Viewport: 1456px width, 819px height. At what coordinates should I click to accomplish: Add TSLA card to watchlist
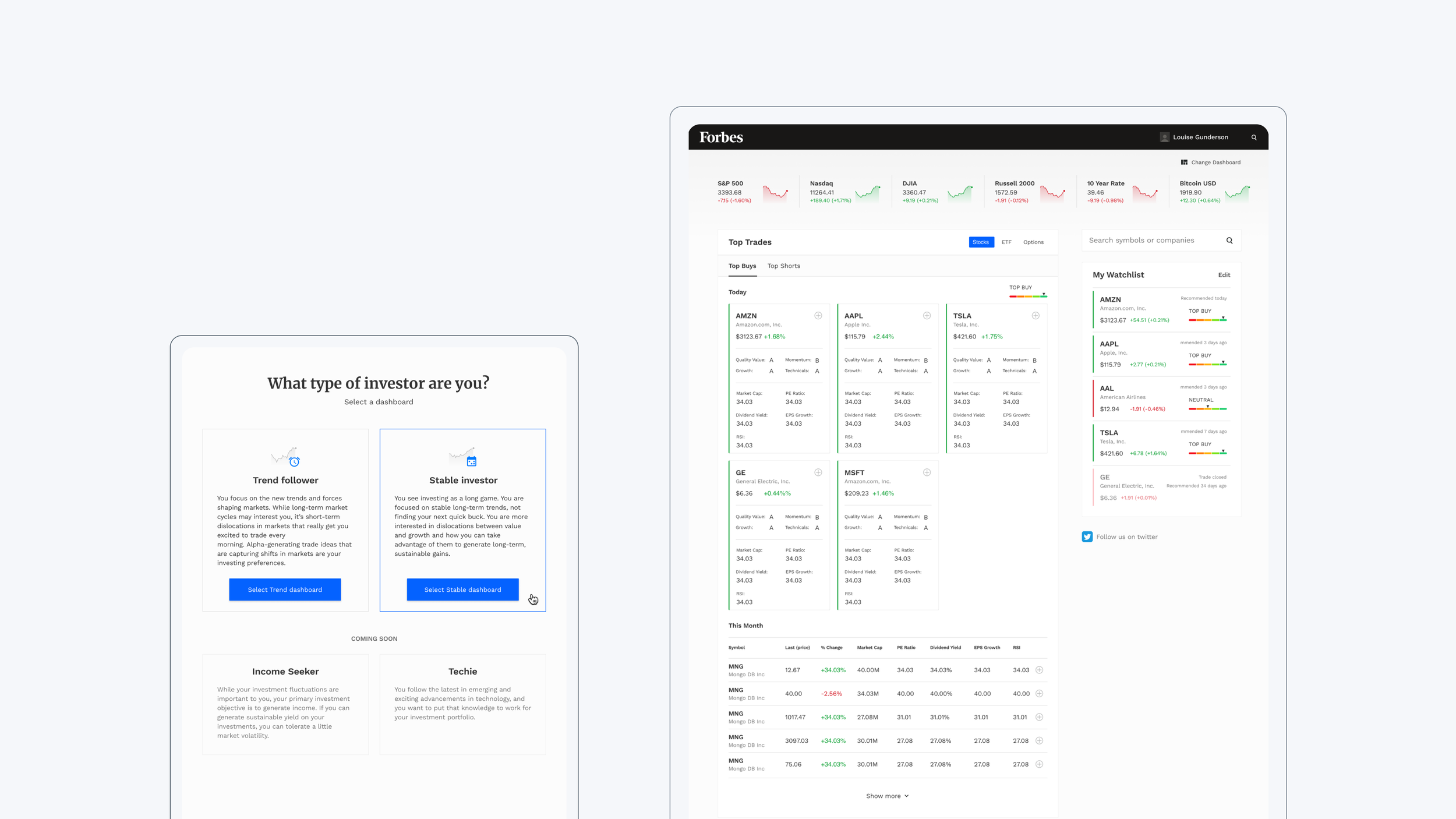(1036, 316)
